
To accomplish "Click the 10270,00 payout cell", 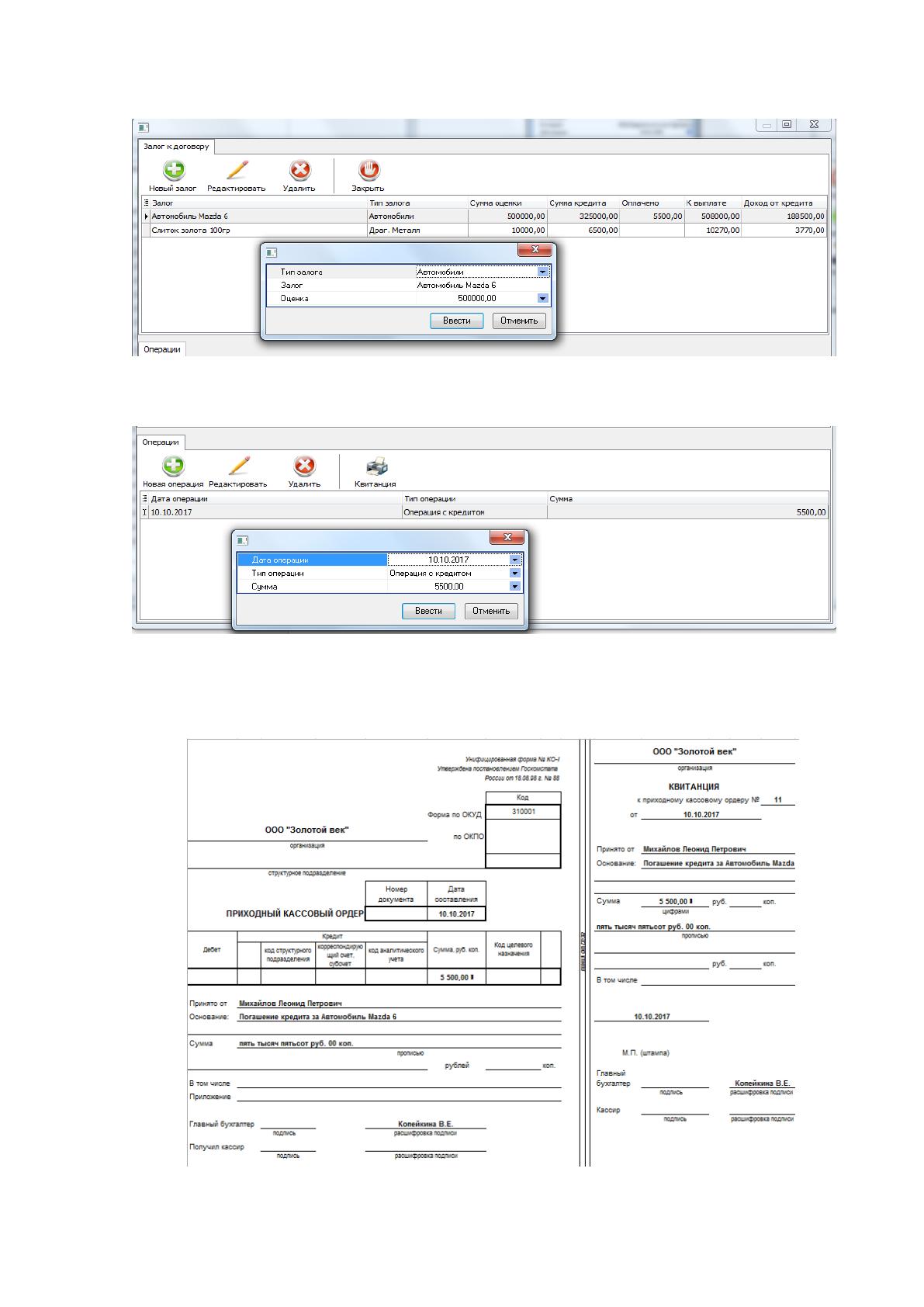I will tap(712, 231).
